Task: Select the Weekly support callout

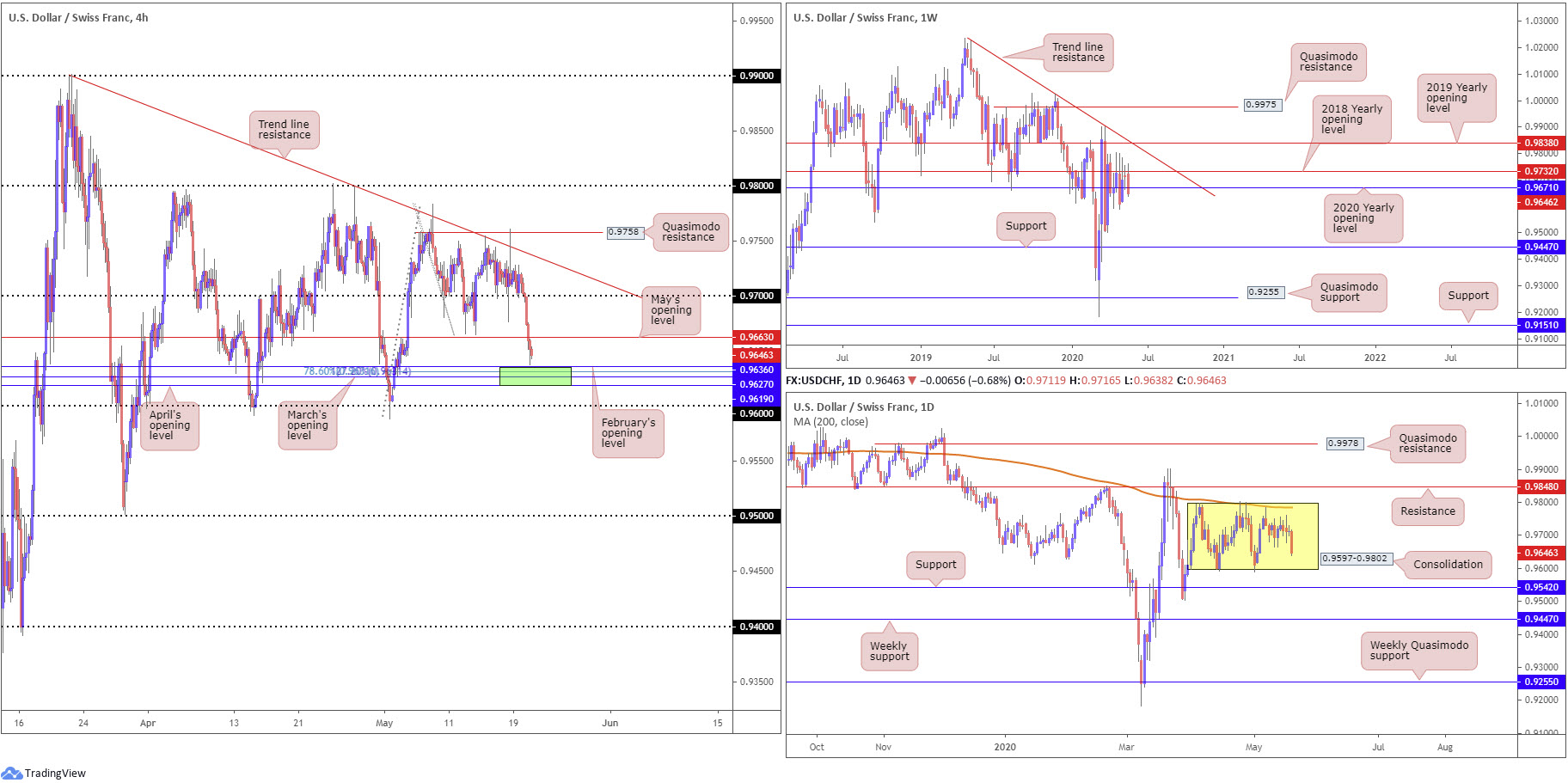Action: tap(889, 651)
